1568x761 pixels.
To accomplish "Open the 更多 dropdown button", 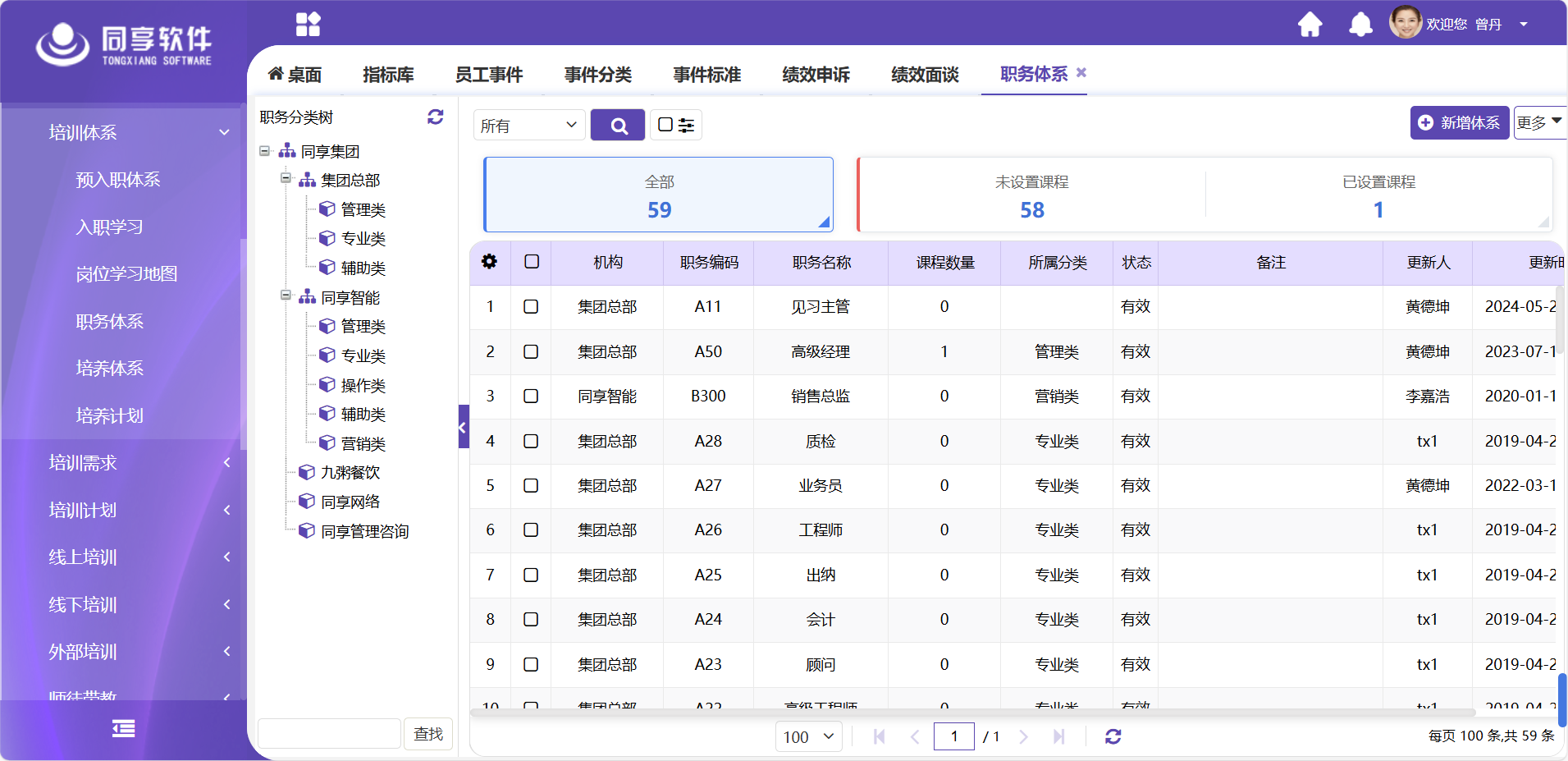I will click(x=1540, y=123).
